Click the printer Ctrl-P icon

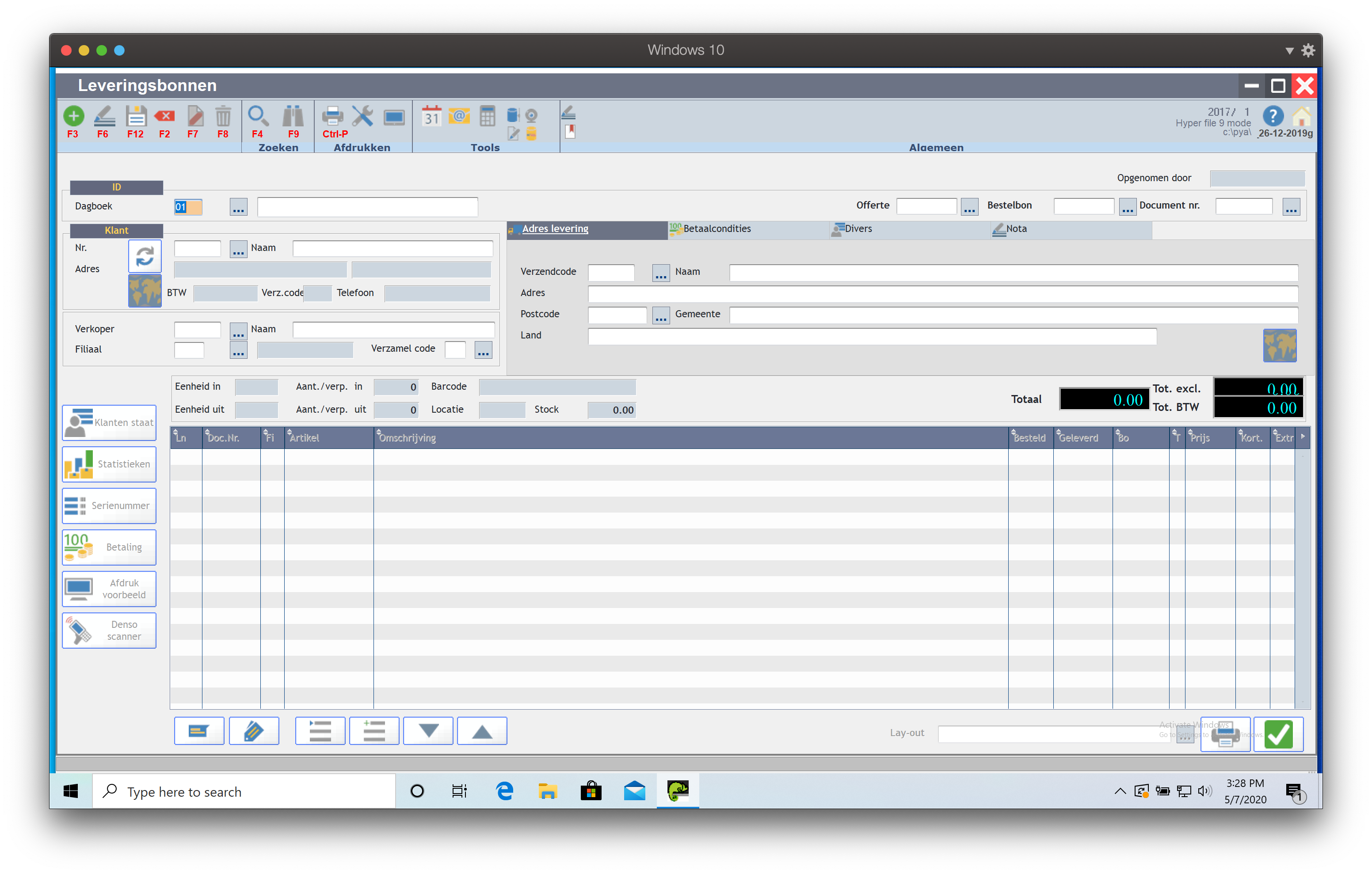click(x=332, y=116)
